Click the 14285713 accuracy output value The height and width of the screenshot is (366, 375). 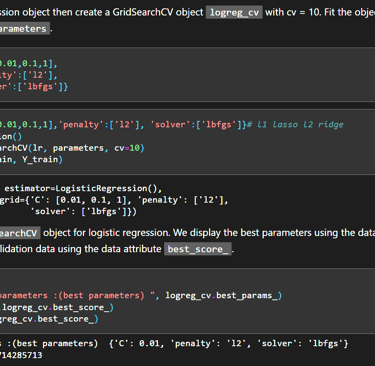tap(21, 355)
